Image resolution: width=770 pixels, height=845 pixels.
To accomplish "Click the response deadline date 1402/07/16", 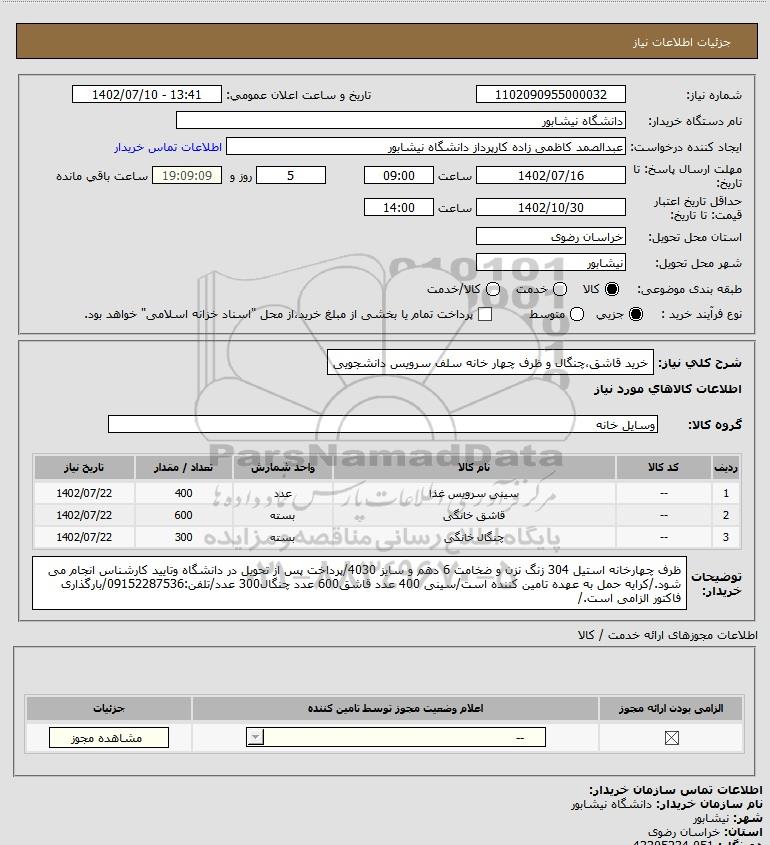I will click(x=551, y=175).
